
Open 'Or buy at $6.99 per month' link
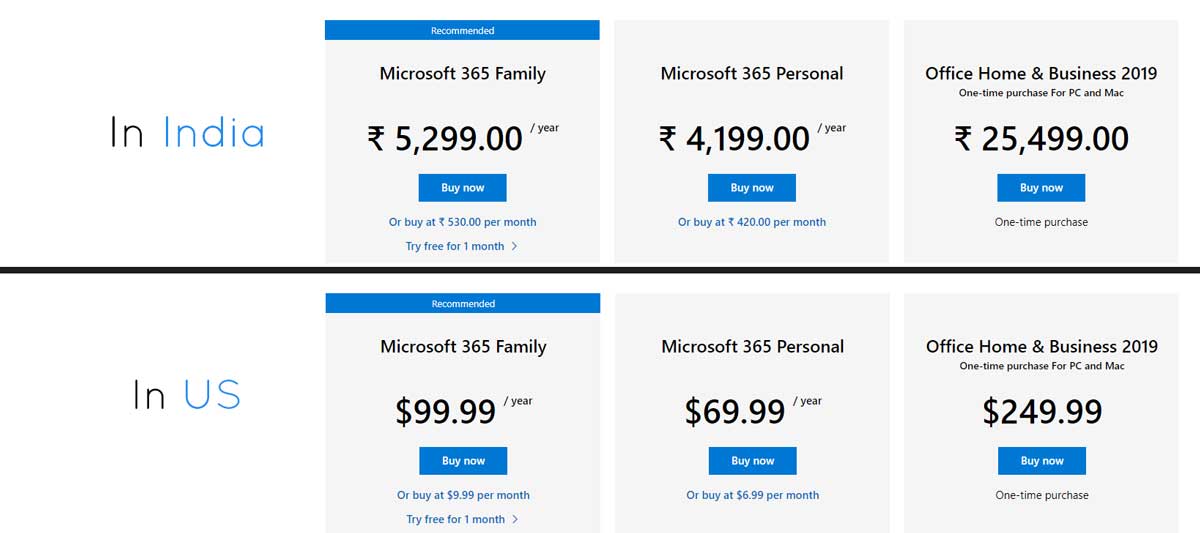click(x=753, y=495)
